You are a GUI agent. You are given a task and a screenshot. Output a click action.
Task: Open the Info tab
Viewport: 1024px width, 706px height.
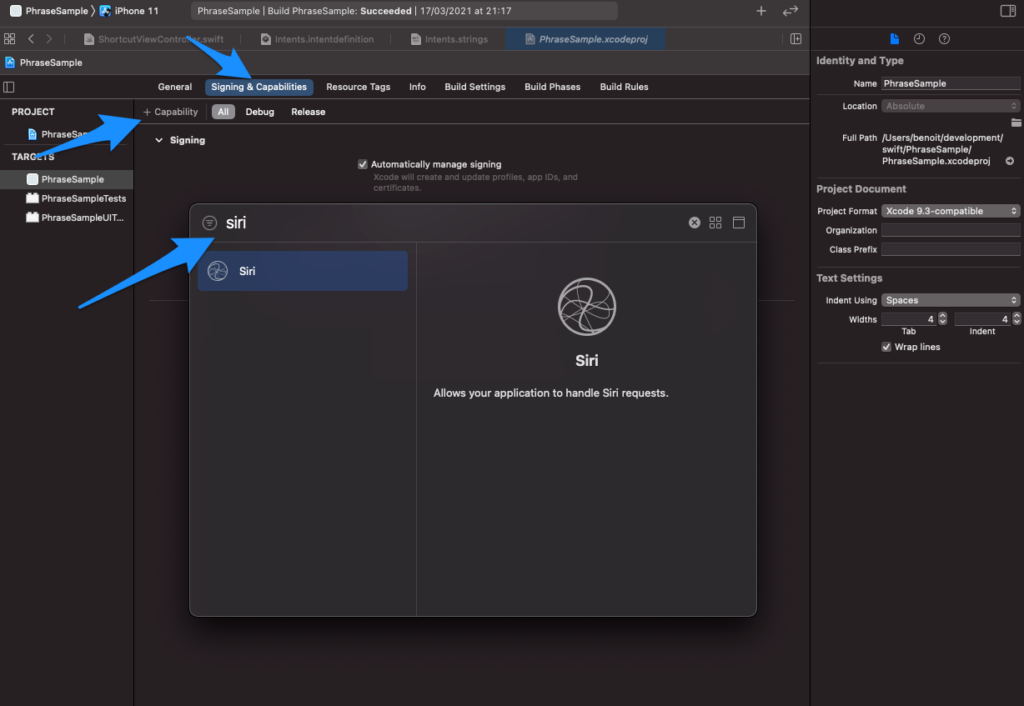[417, 87]
